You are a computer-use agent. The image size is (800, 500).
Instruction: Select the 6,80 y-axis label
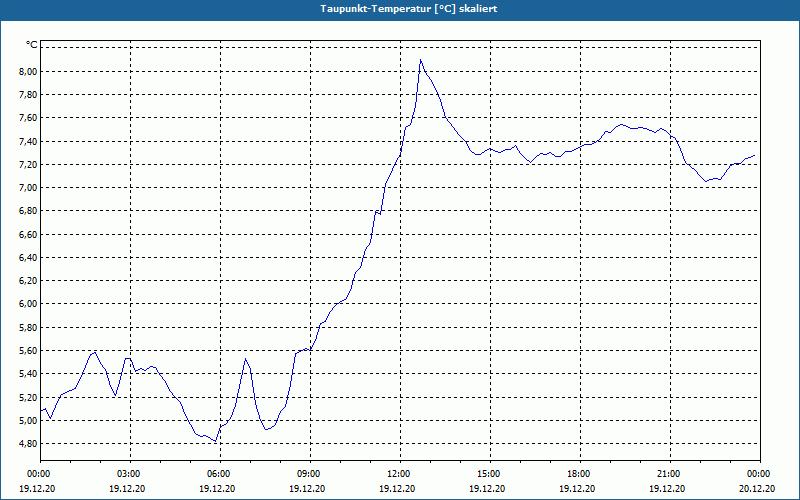click(x=29, y=211)
